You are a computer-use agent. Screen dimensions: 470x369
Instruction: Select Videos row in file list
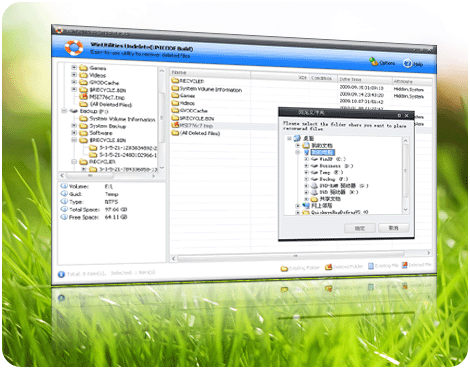coord(187,103)
